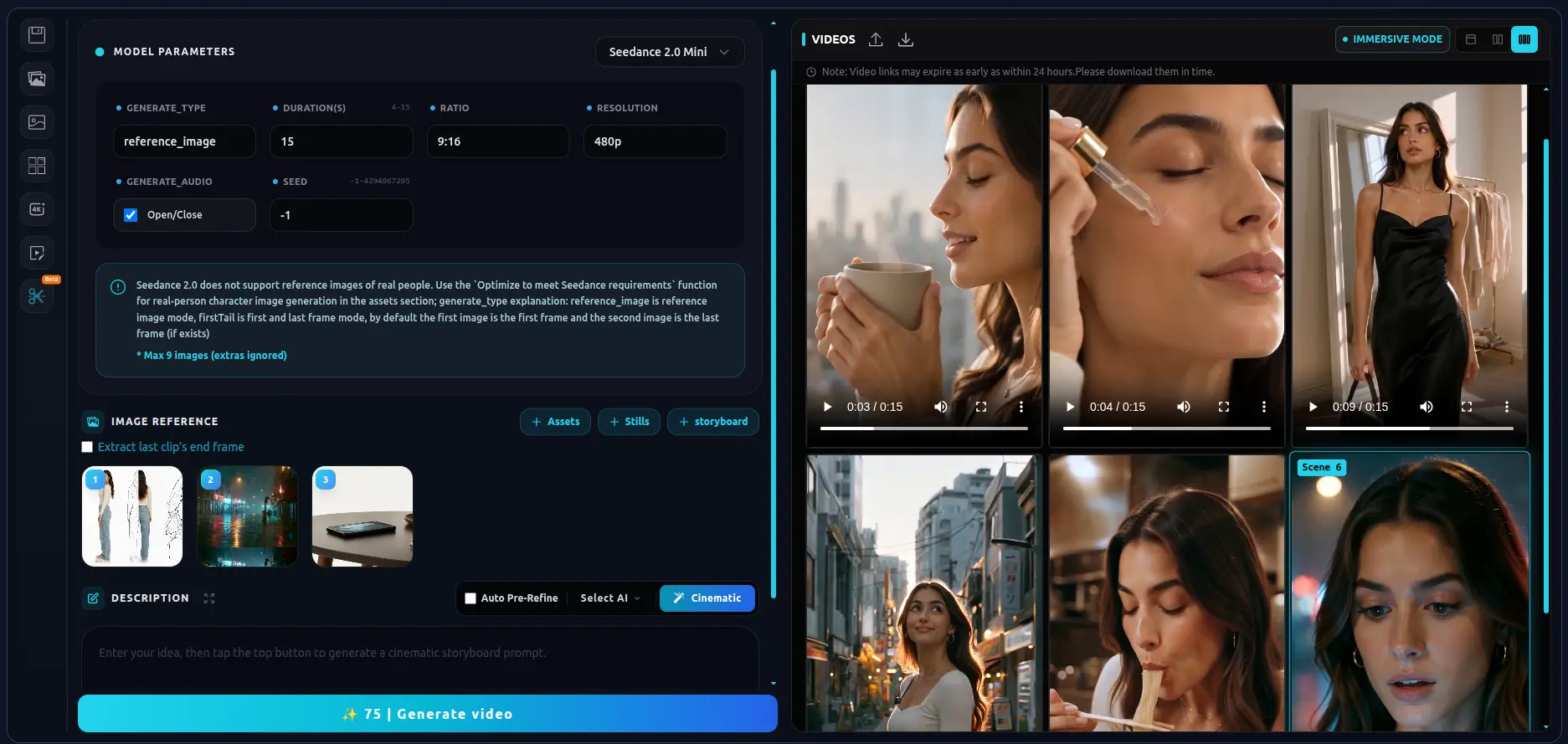Open fullscreen for the serum video at 0:04
Image resolution: width=1568 pixels, height=744 pixels.
[1224, 407]
